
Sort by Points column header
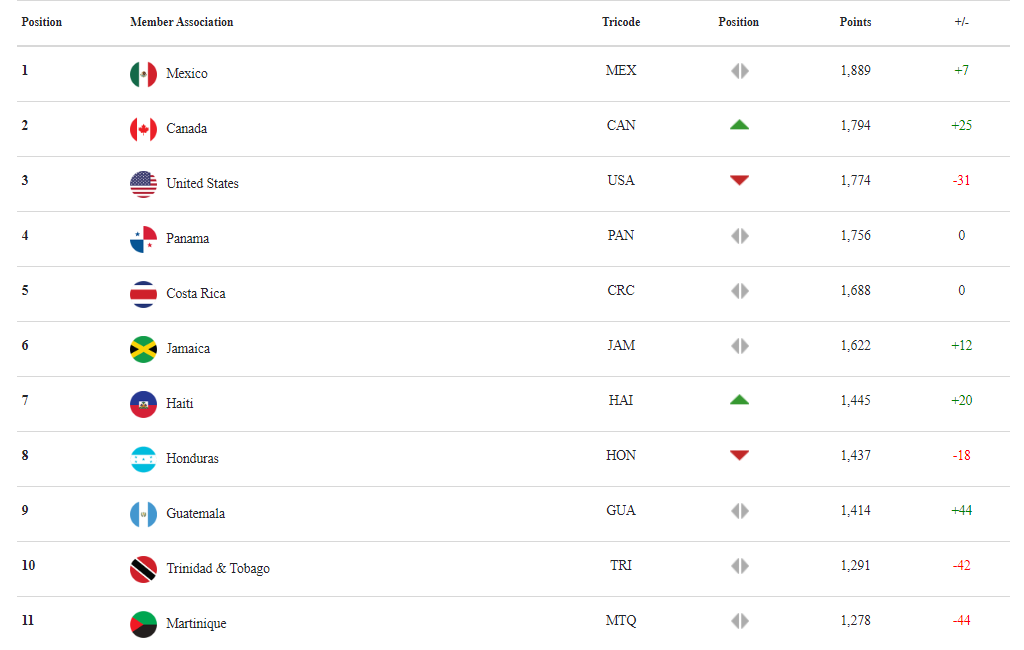coord(855,22)
